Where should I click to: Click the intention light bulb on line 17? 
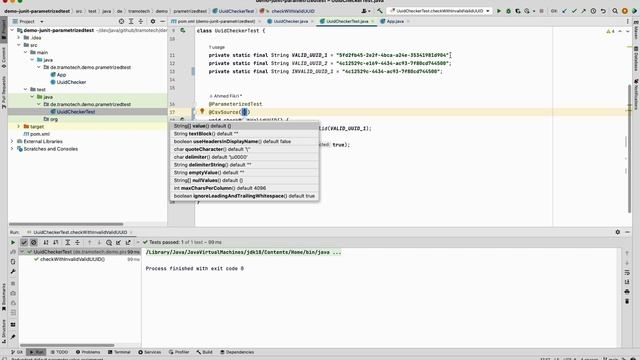[202, 111]
